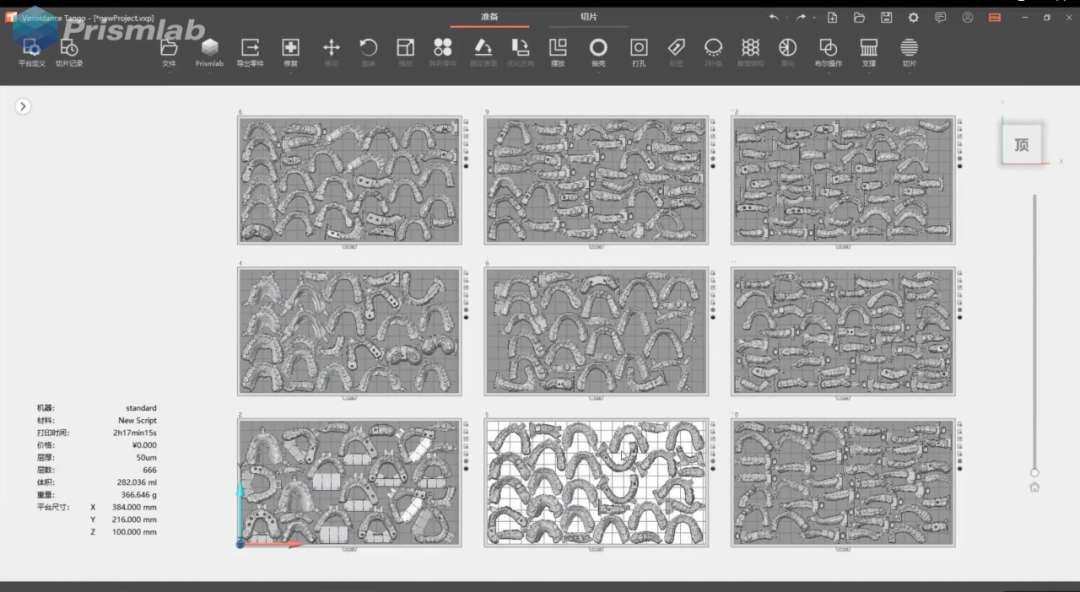Click the 摆放 placement tool icon
1080x592 pixels.
coord(558,50)
